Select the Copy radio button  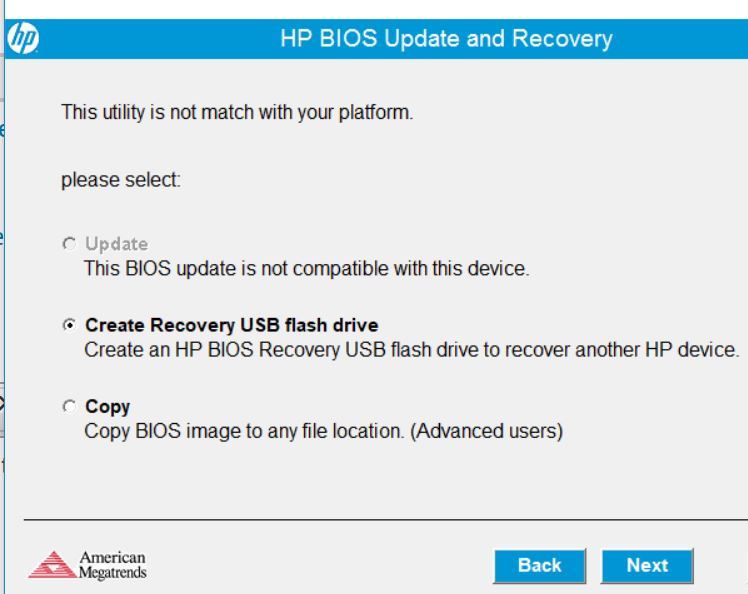tap(69, 406)
